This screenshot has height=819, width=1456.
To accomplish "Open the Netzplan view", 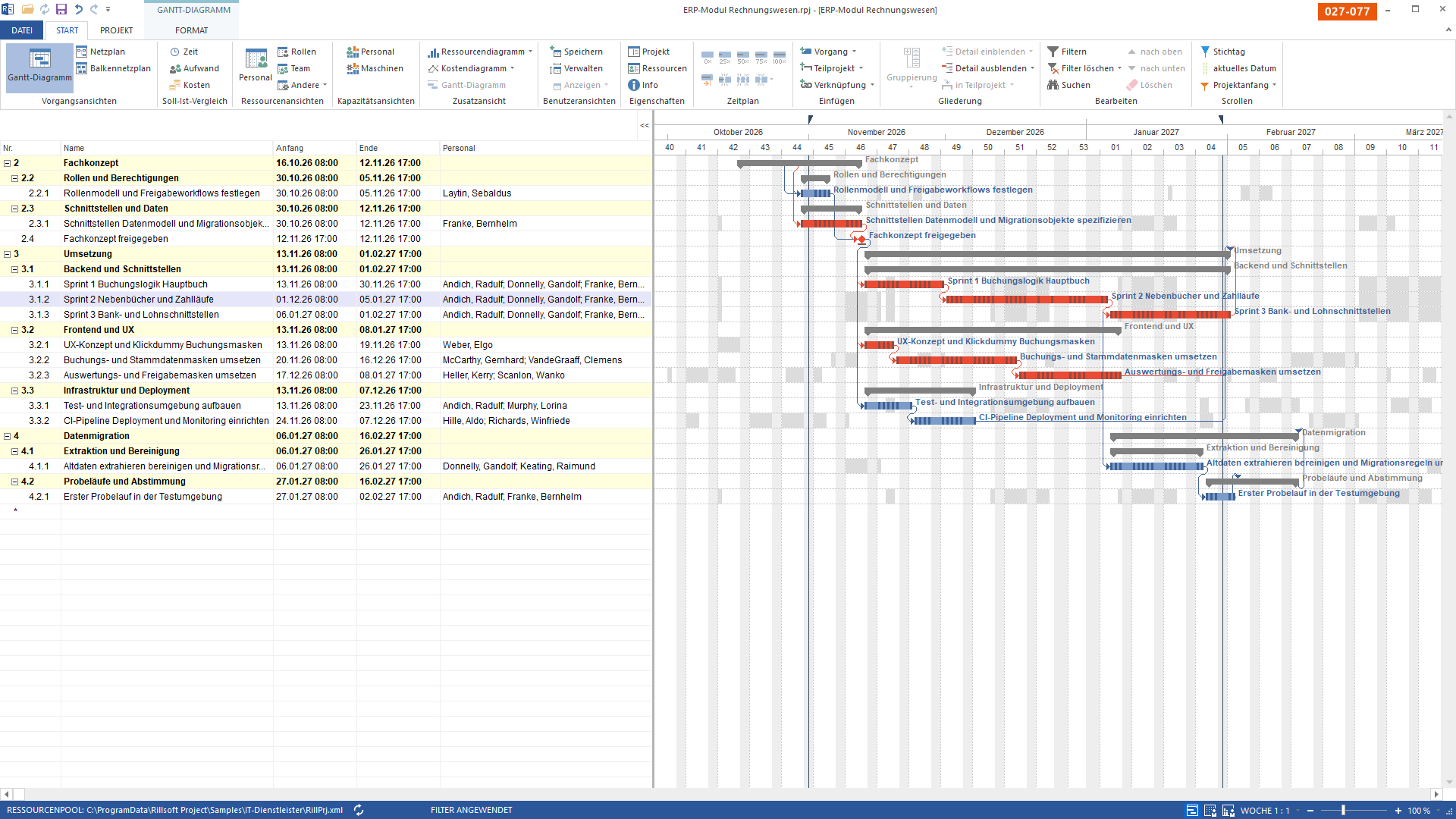I will pos(100,52).
